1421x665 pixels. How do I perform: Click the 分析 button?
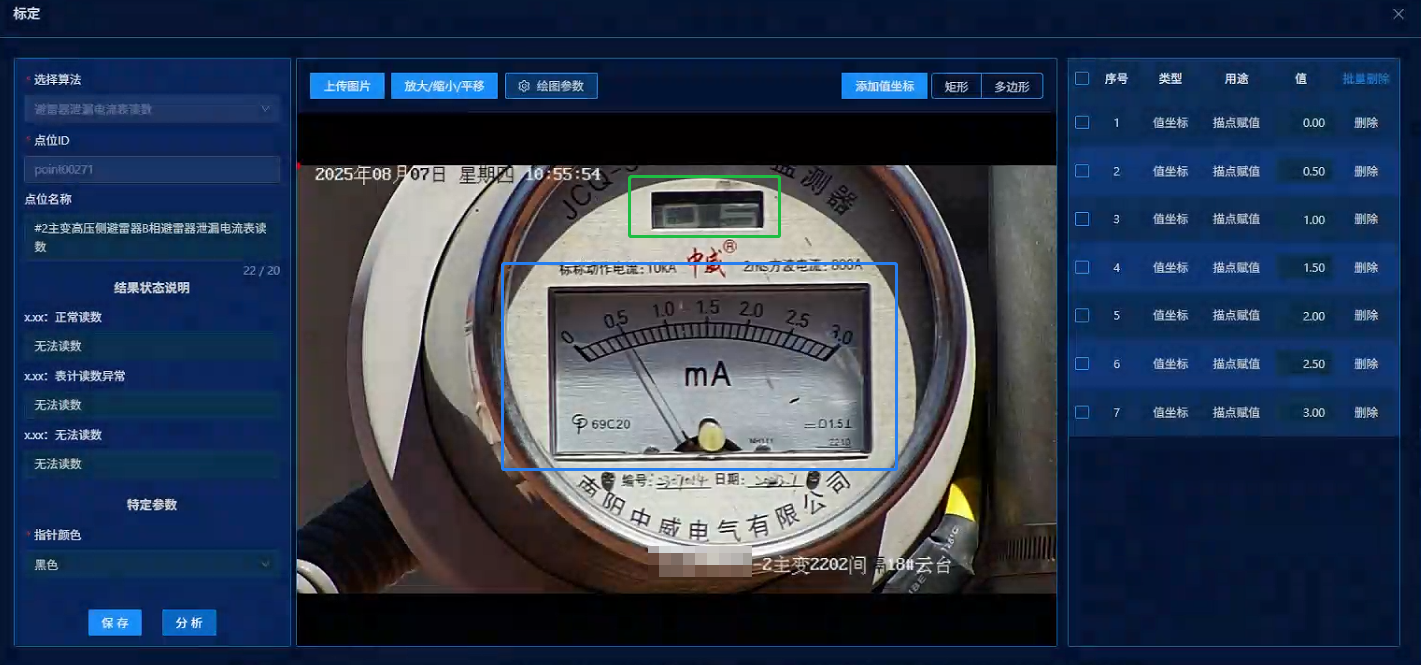pyautogui.click(x=189, y=623)
